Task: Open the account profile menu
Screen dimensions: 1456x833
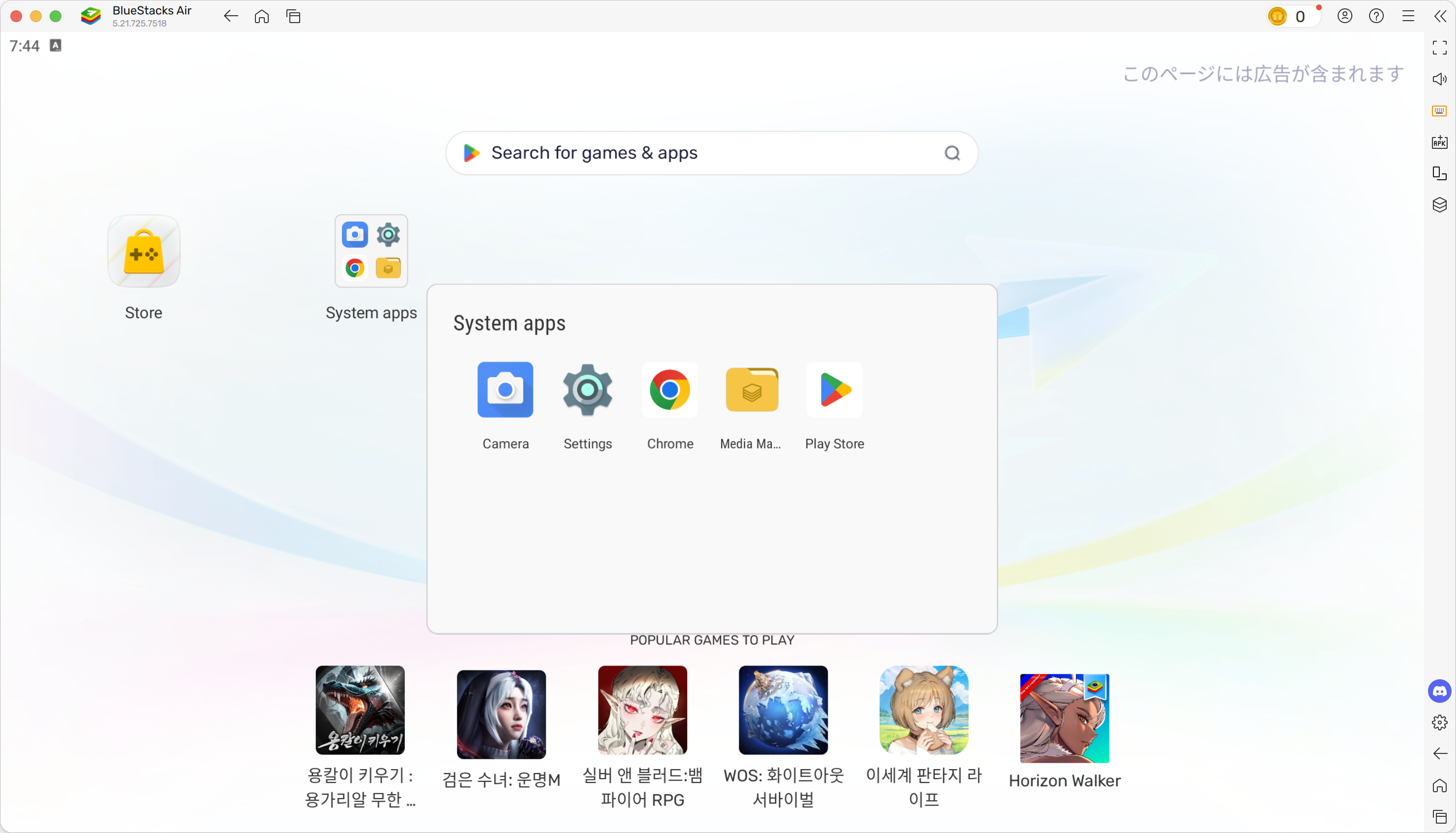Action: tap(1345, 16)
